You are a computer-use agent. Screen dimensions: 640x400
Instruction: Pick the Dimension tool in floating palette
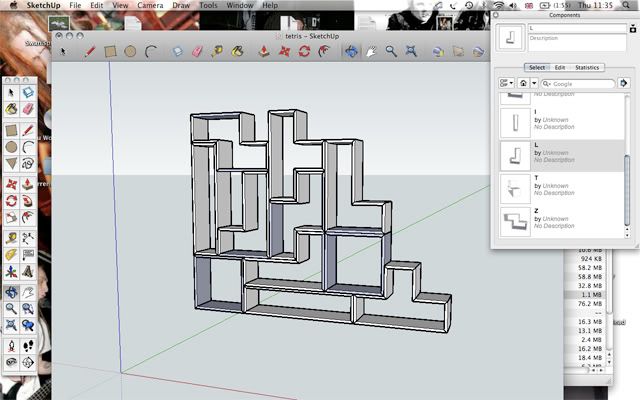[28, 238]
